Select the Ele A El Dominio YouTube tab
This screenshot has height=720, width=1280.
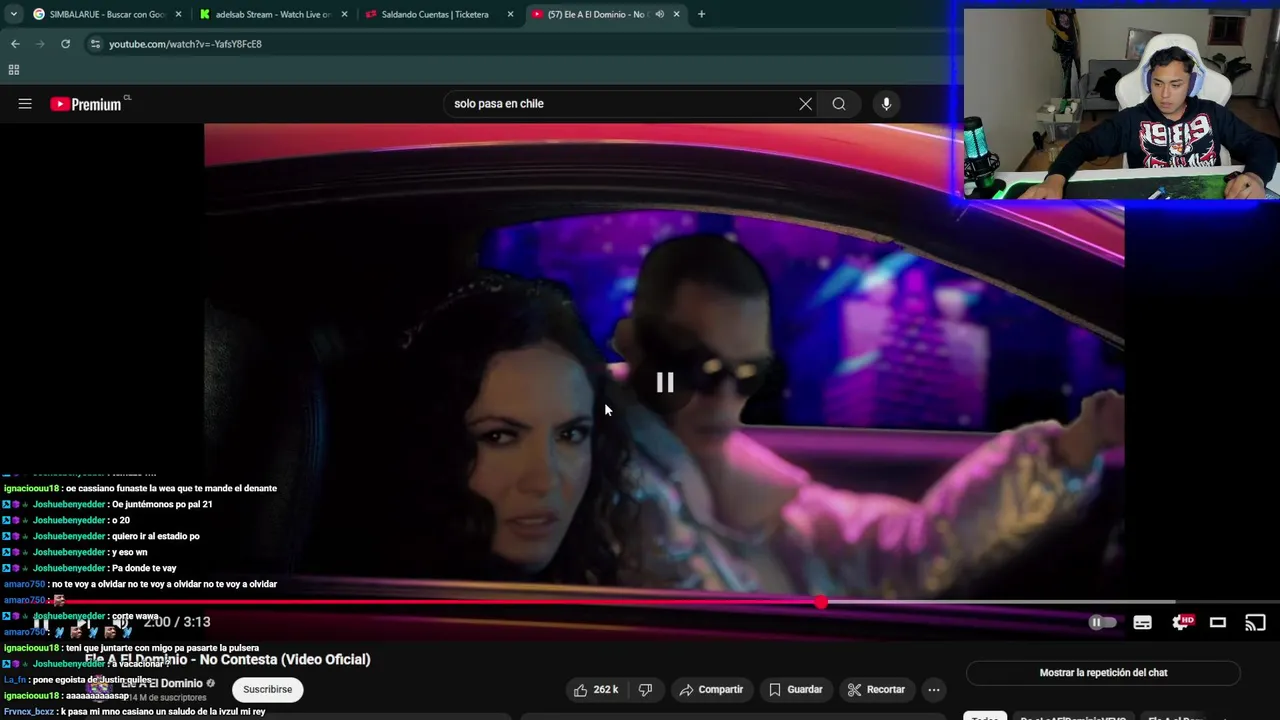598,14
